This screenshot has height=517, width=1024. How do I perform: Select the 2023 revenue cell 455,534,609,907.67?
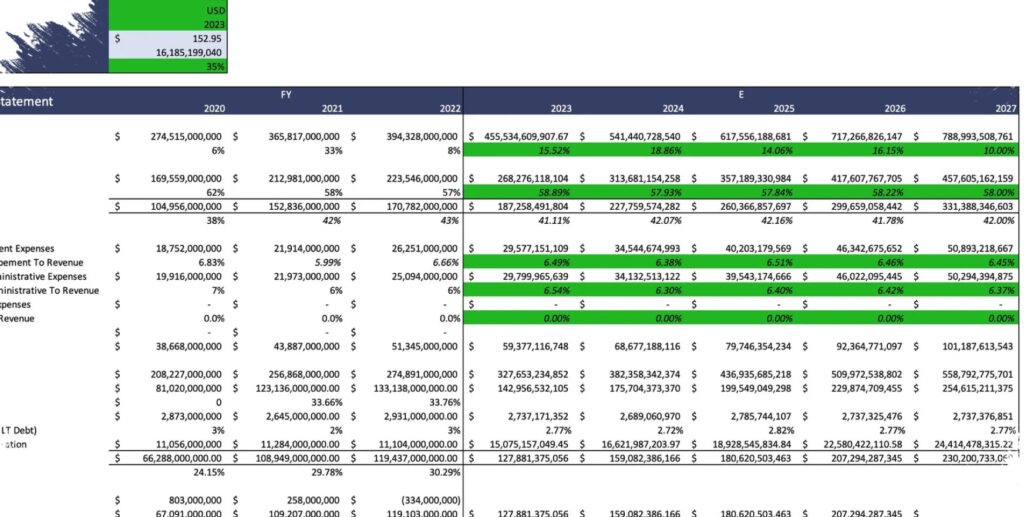pos(526,136)
